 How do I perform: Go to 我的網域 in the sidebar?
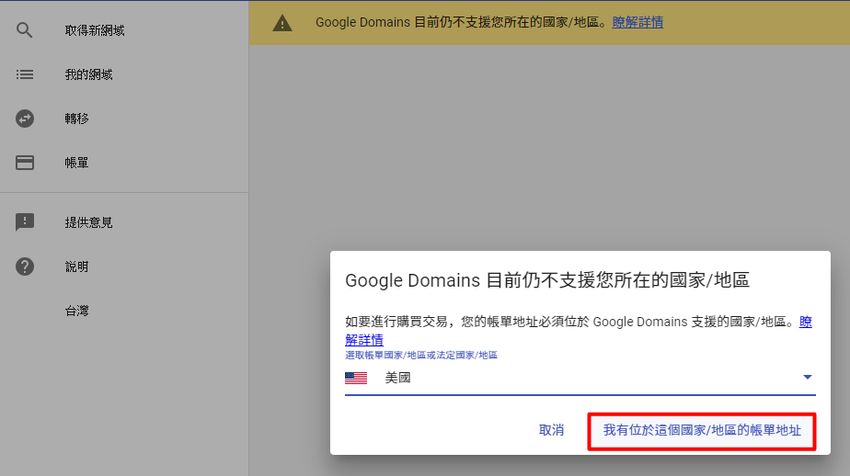88,74
